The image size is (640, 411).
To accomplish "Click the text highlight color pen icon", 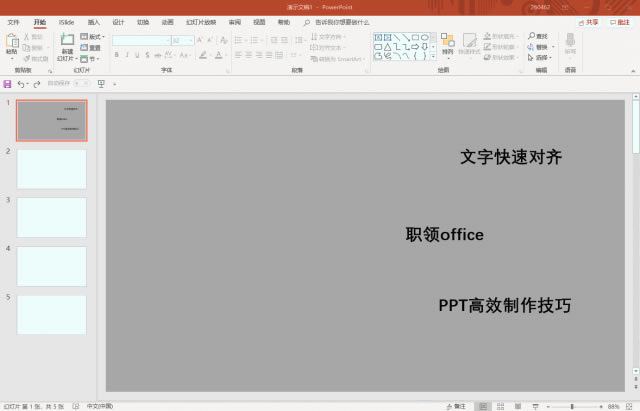I will tap(203, 55).
